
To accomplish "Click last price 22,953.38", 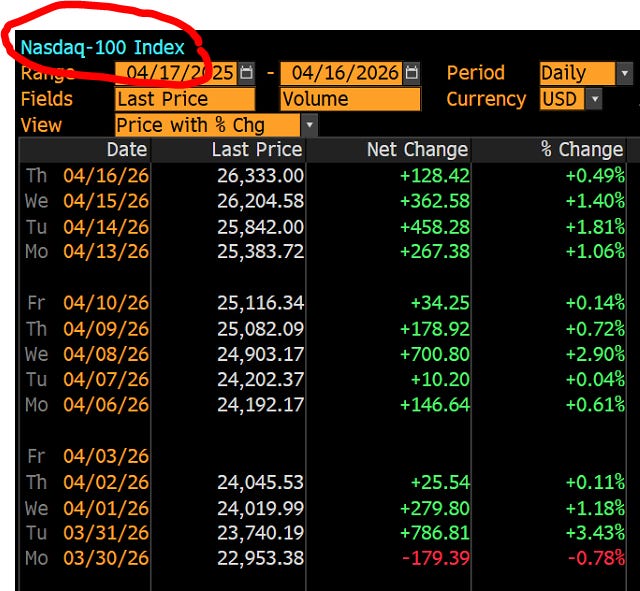I will point(260,558).
